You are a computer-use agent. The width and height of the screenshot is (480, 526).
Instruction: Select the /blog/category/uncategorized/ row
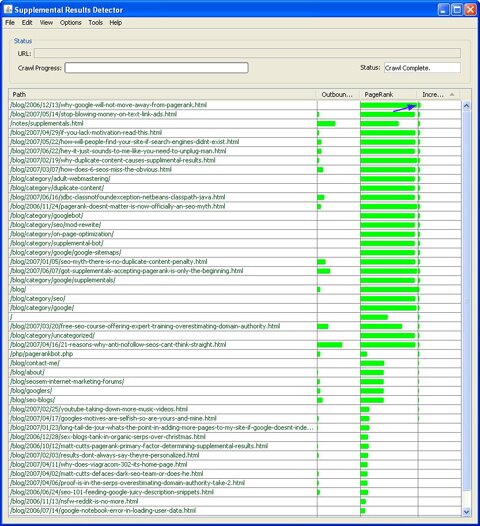pos(235,336)
